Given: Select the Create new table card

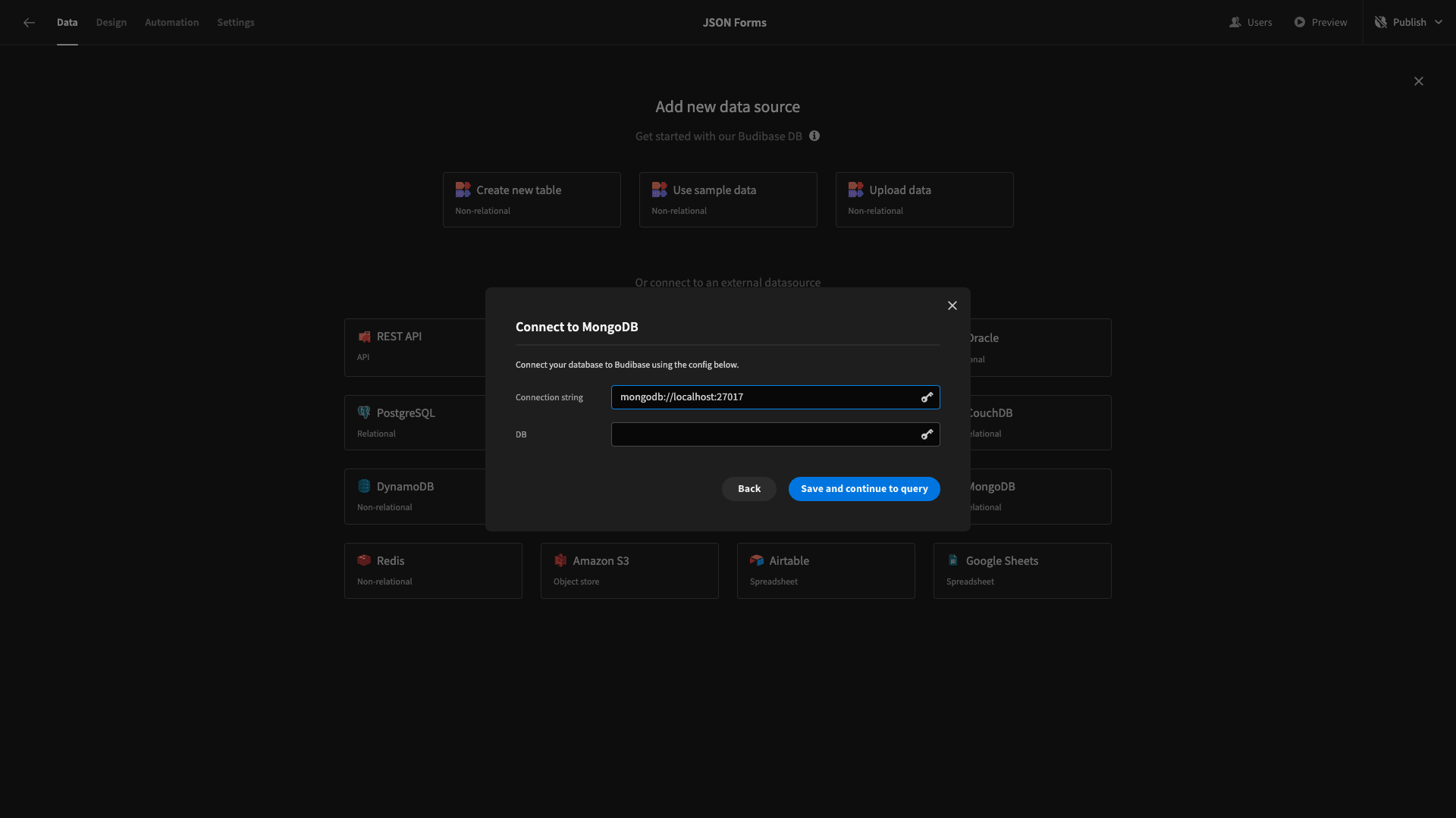Looking at the screenshot, I should (x=532, y=199).
